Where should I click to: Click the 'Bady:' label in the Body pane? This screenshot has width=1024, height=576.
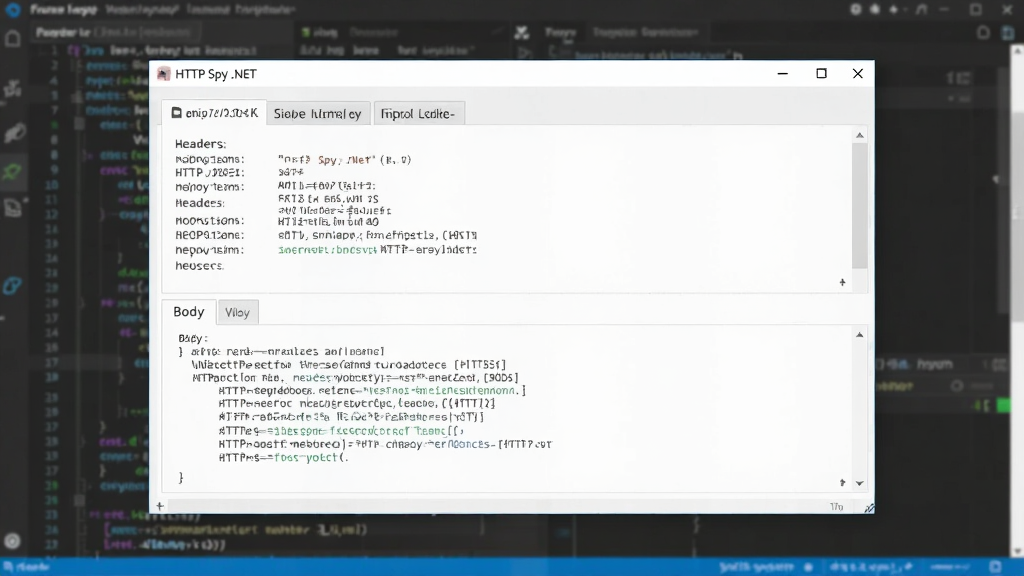tap(193, 338)
